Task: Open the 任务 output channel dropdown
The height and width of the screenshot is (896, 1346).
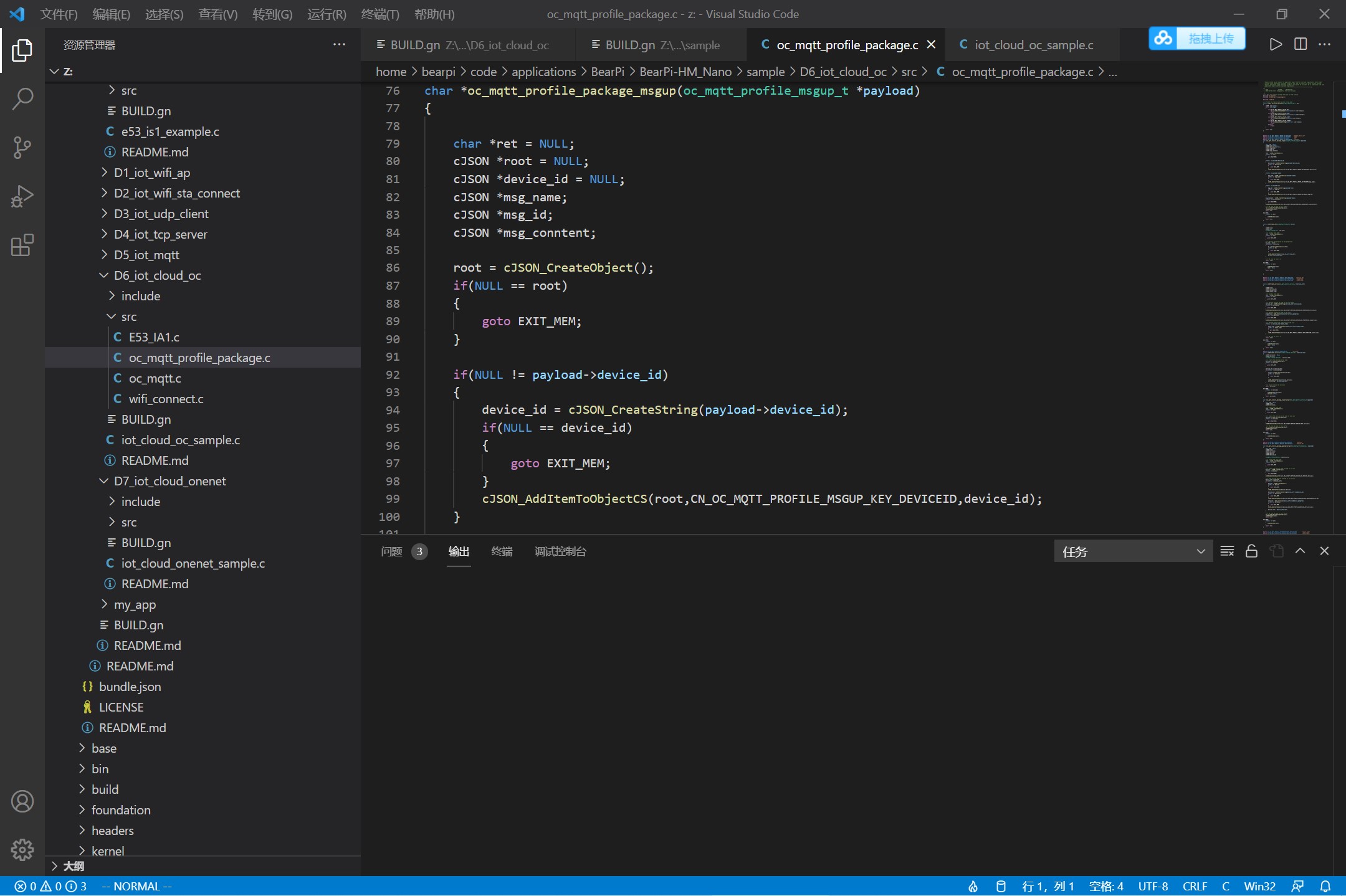Action: pos(1133,551)
